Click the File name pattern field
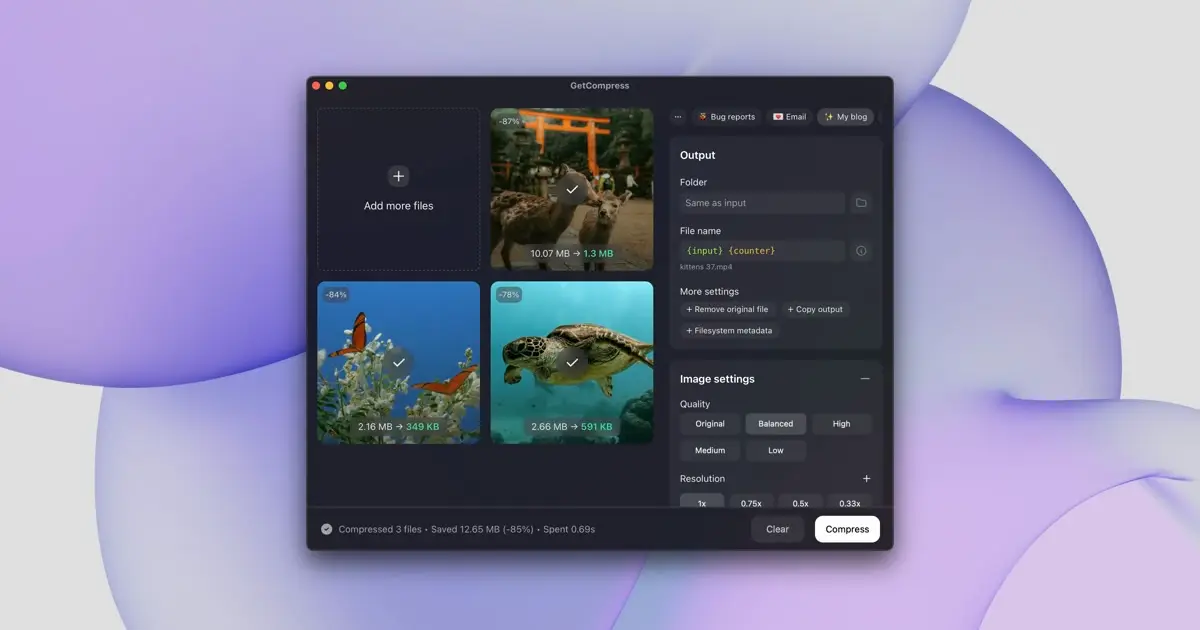The width and height of the screenshot is (1200, 630). (x=762, y=251)
